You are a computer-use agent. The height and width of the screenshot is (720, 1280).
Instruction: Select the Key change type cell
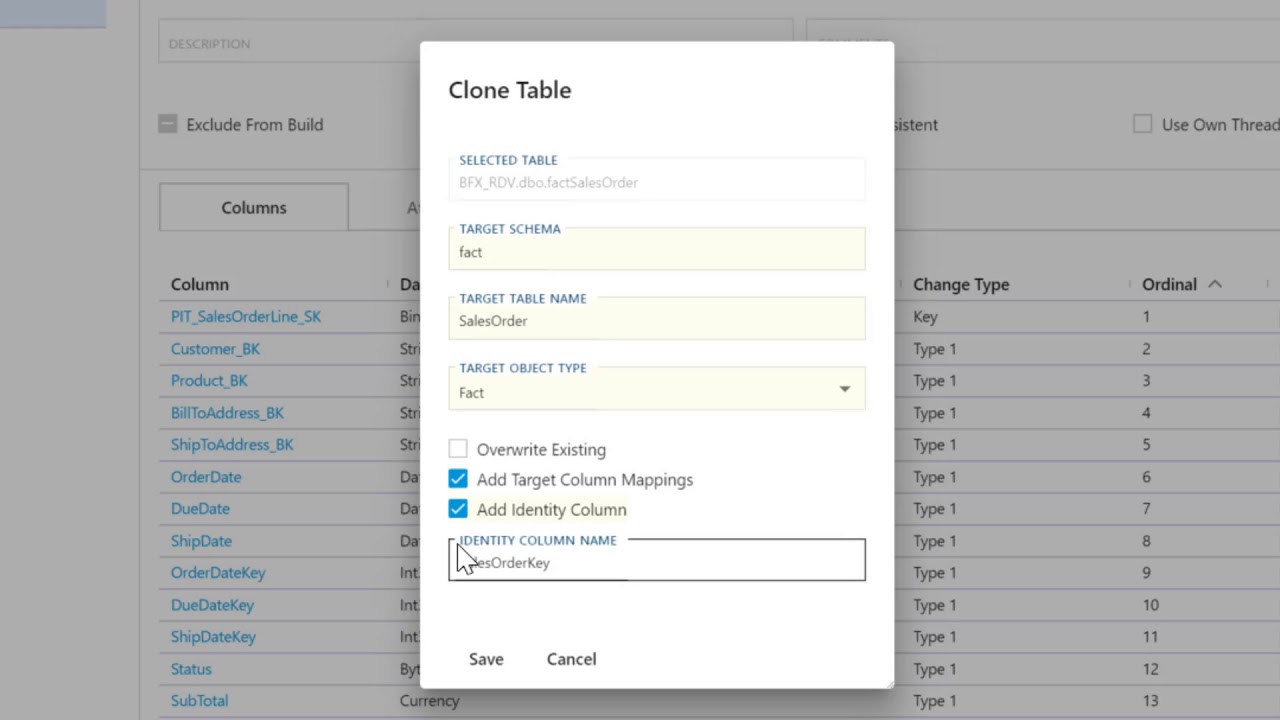[x=925, y=316]
